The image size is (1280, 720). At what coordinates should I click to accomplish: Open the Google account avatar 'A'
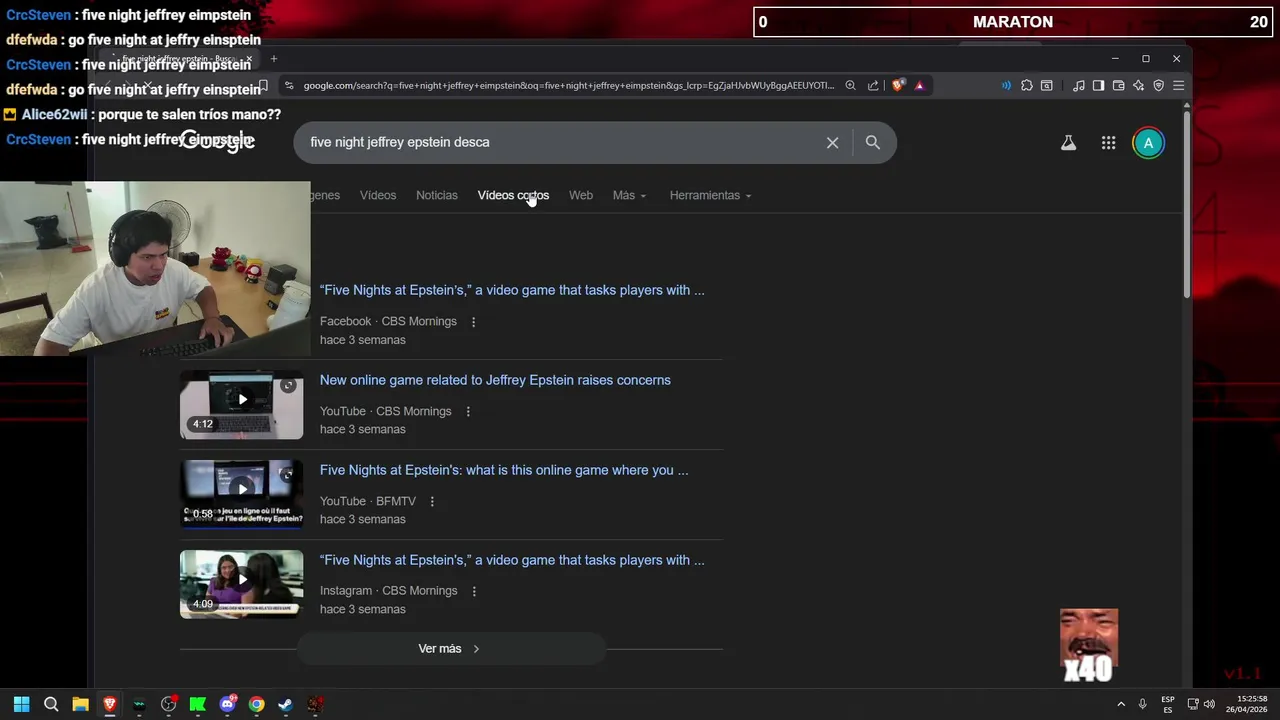(x=1148, y=143)
